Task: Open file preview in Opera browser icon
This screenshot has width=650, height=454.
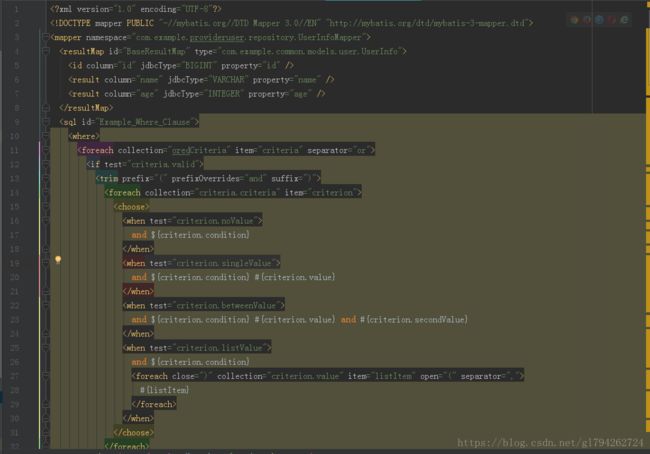Action: point(611,19)
